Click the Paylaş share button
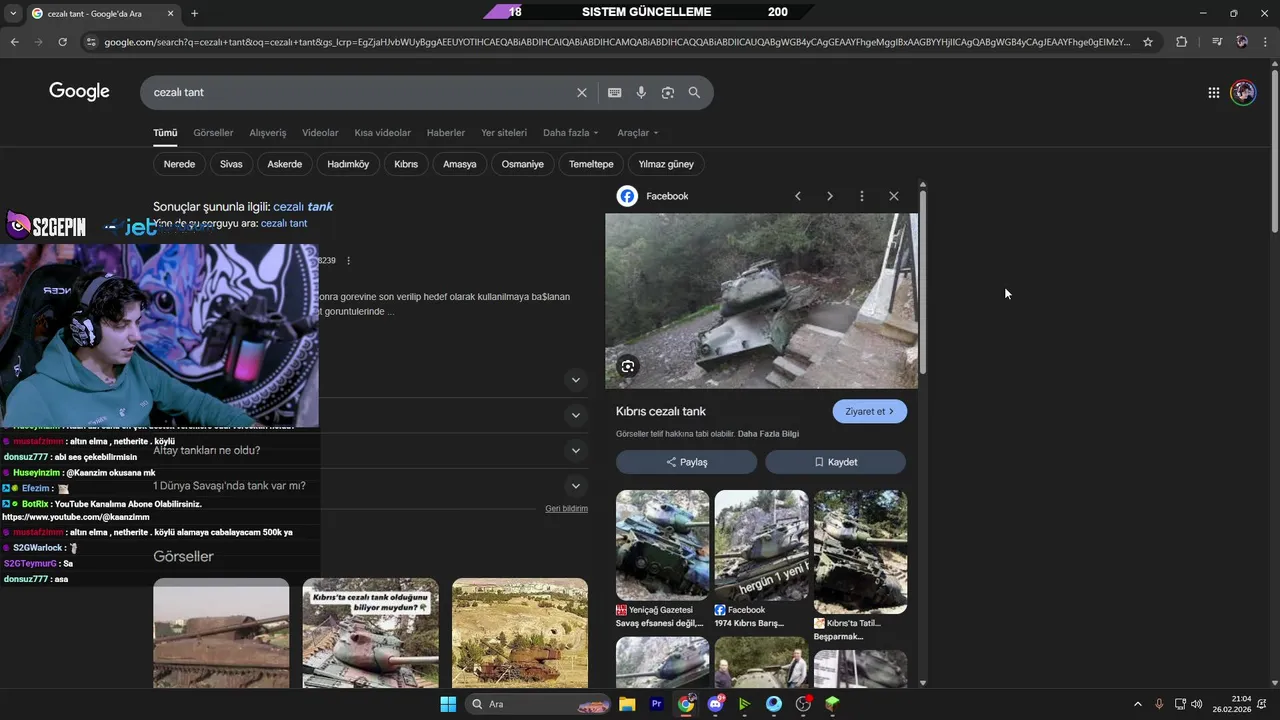 pos(686,462)
